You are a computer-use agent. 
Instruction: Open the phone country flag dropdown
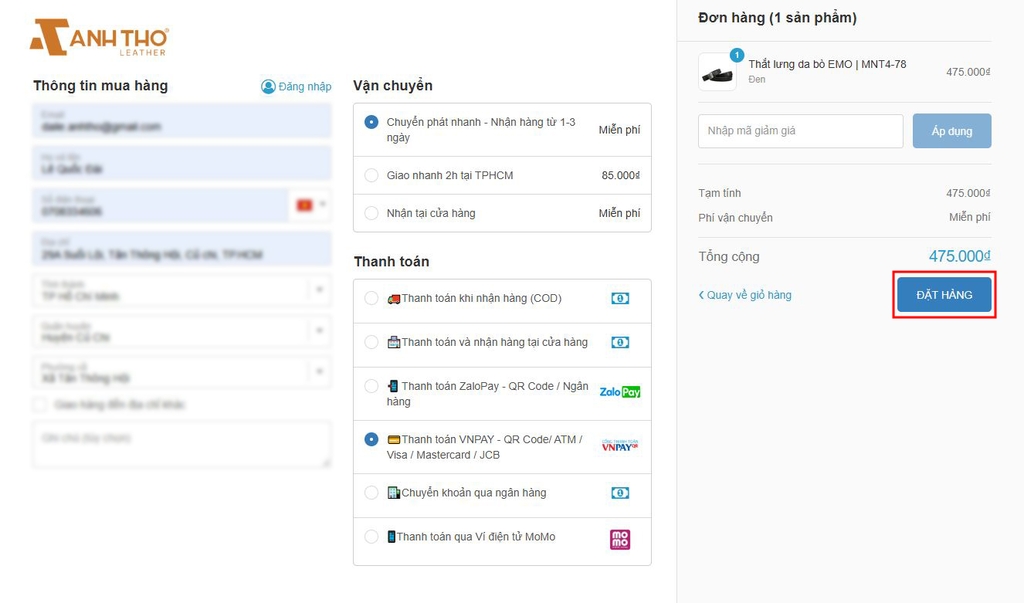pyautogui.click(x=310, y=205)
